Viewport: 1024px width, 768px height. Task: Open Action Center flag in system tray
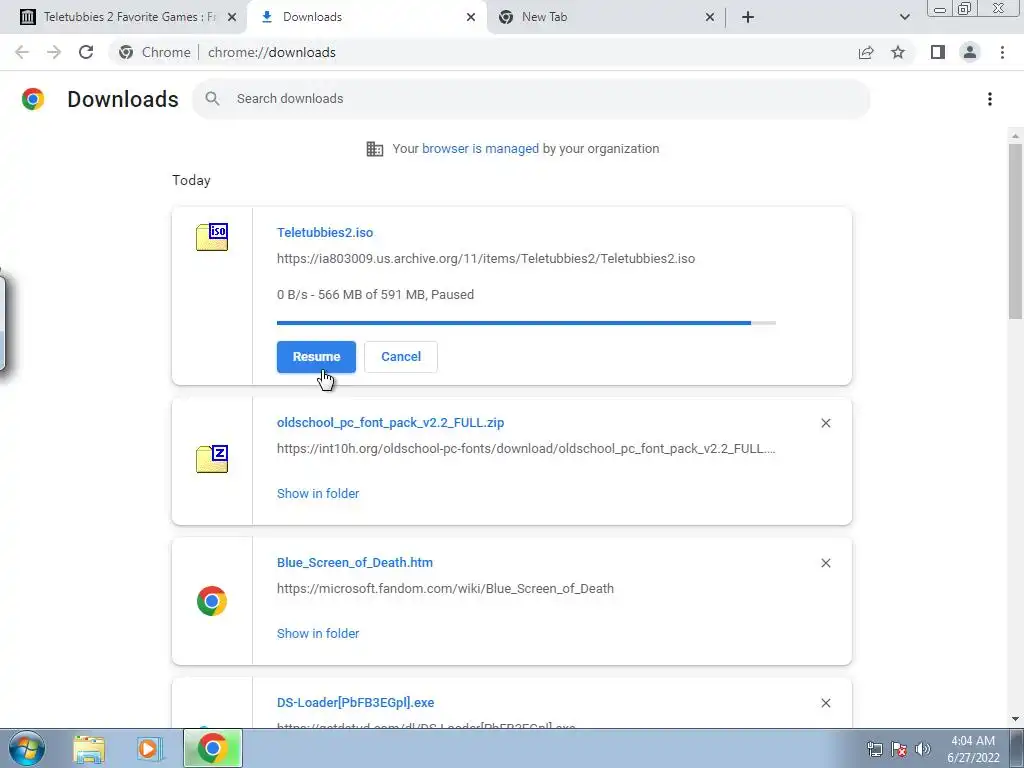pyautogui.click(x=899, y=748)
